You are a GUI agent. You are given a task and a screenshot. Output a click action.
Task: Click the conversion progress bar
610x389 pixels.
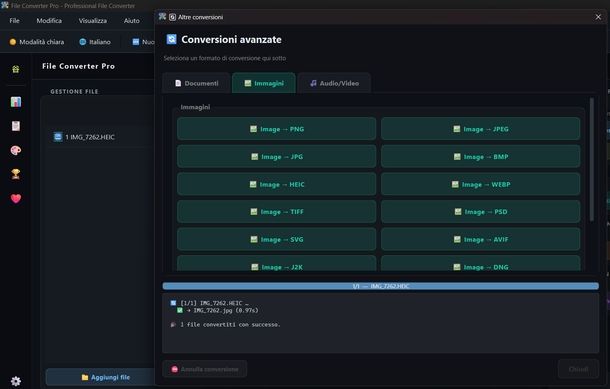pos(380,286)
